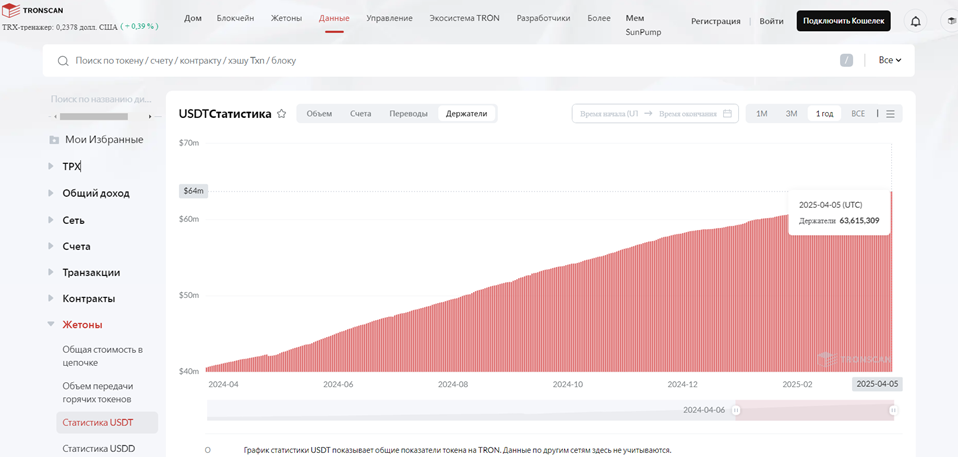Select the Держатели chart toggle

[x=467, y=114]
